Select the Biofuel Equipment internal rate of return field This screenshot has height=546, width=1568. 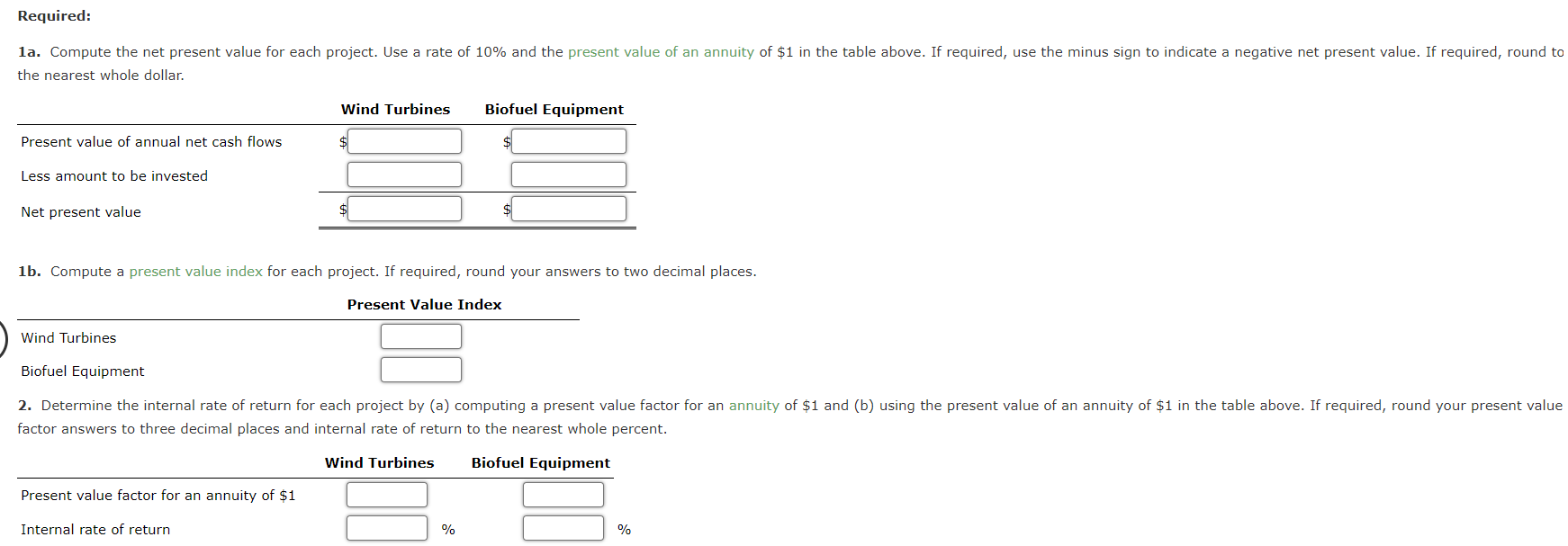tap(563, 527)
